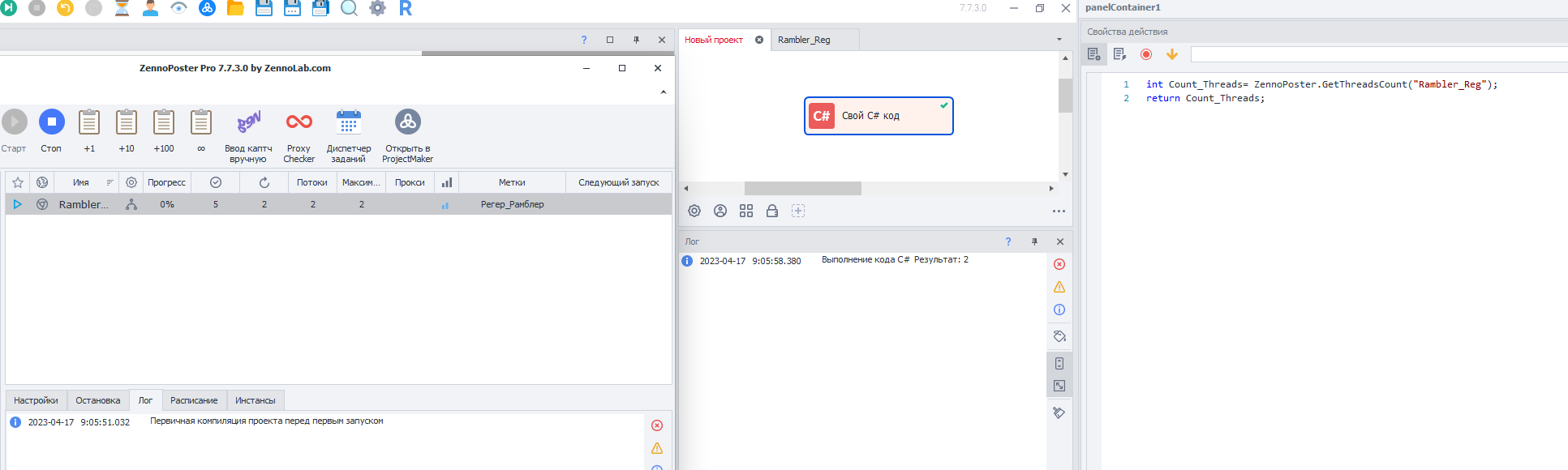Launch Proxy Checker
Viewport: 1568px width, 470px height.
(299, 136)
